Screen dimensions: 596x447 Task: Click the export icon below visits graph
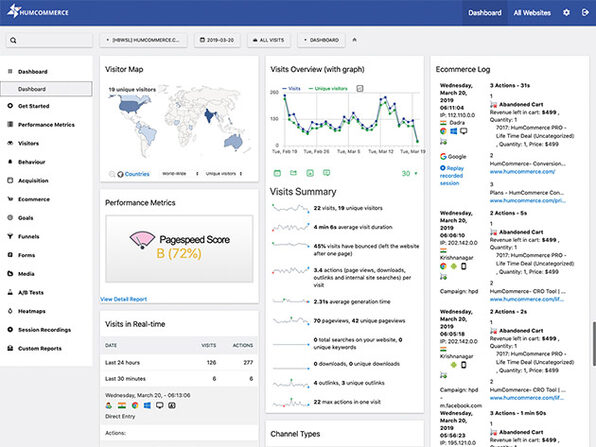pos(293,173)
